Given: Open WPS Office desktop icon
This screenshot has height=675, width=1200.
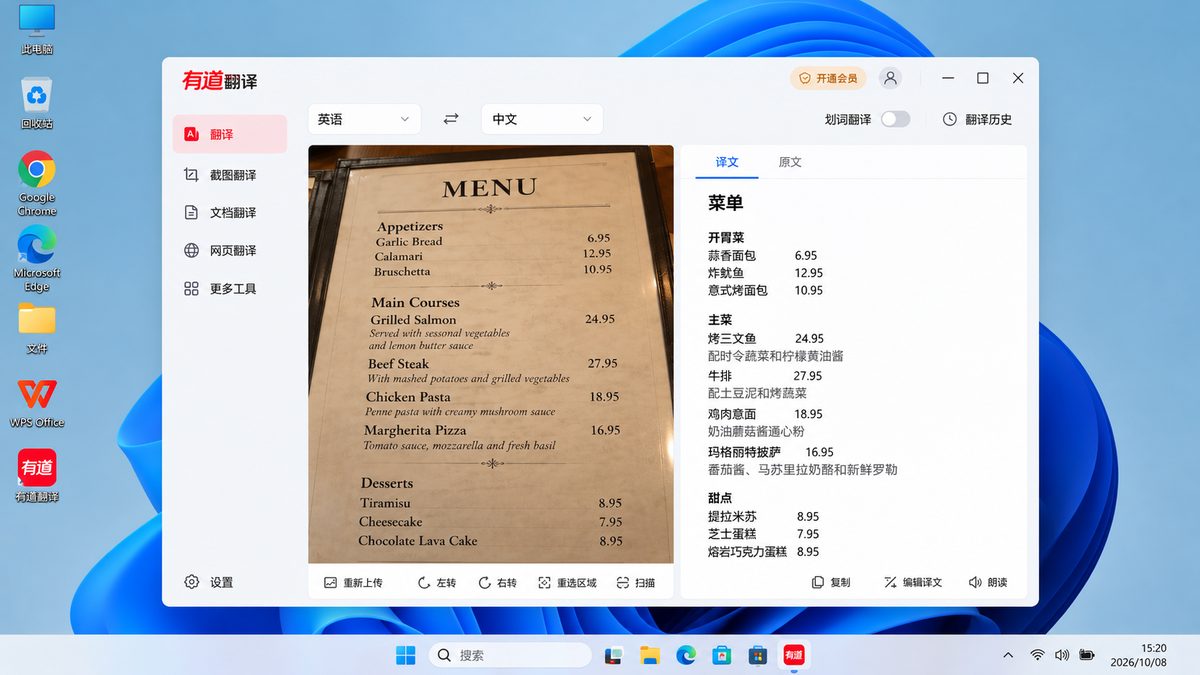Looking at the screenshot, I should (x=37, y=403).
